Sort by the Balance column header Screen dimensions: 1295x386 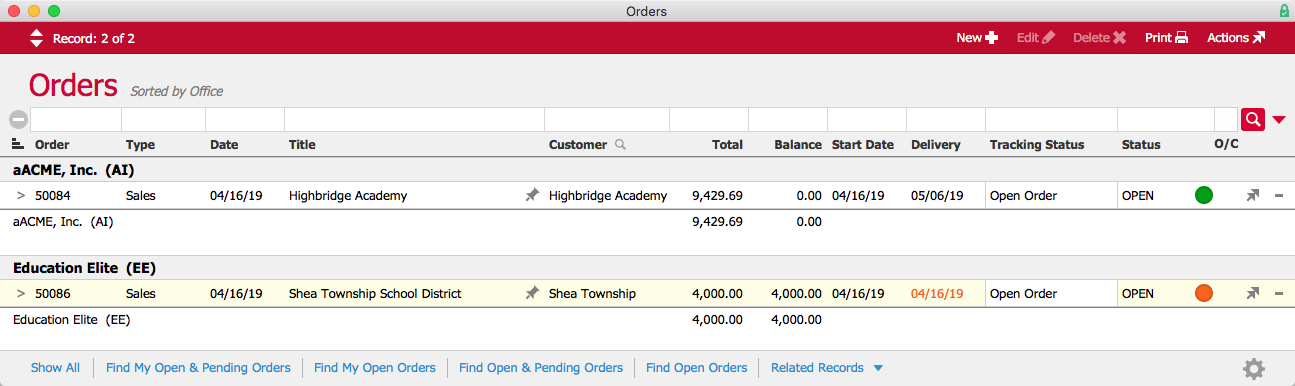coord(798,145)
